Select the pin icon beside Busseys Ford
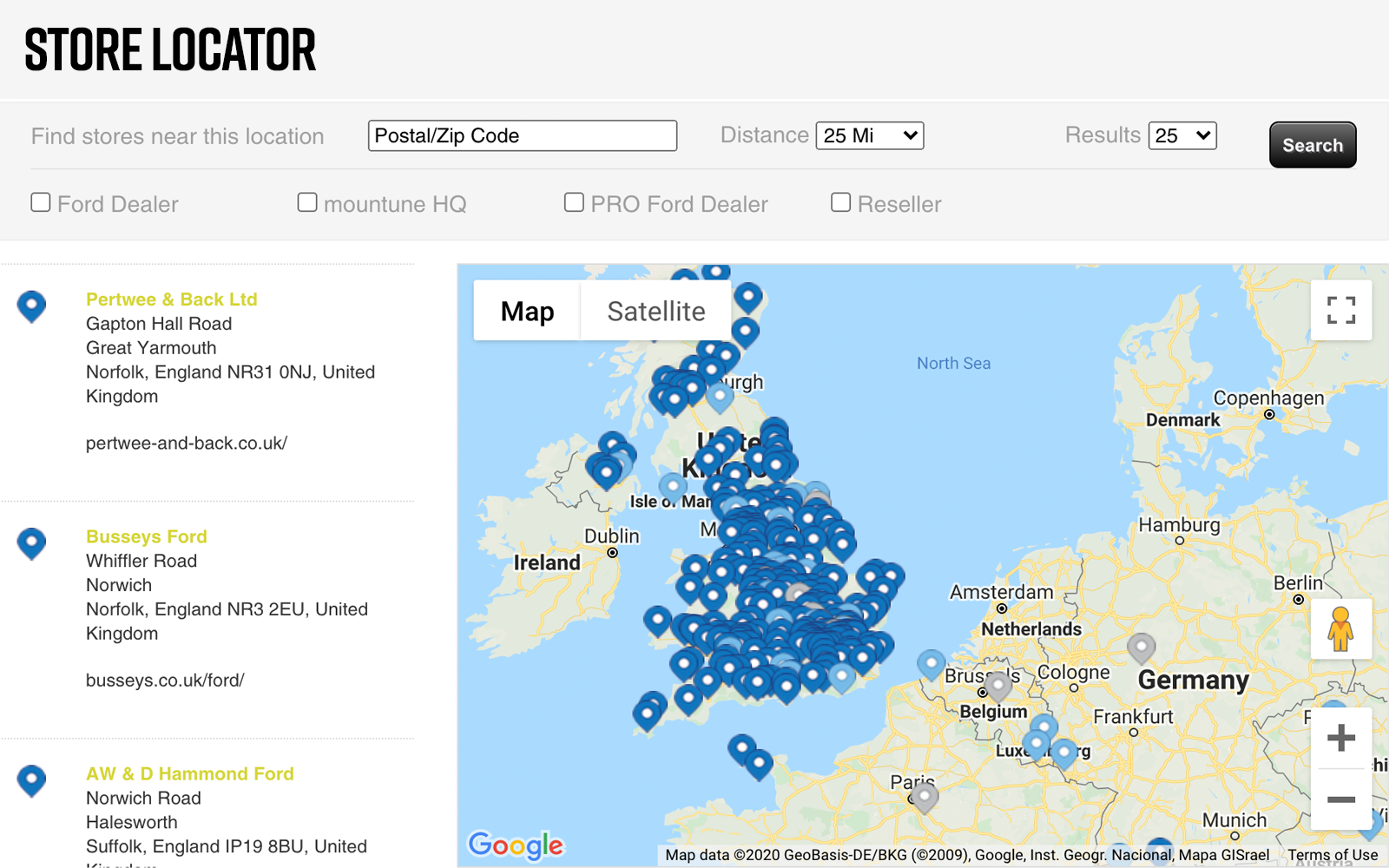1389x868 pixels. coord(31,544)
